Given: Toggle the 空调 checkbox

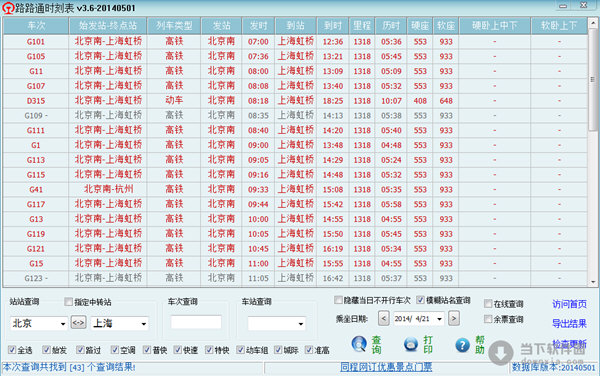Looking at the screenshot, I should [x=114, y=350].
